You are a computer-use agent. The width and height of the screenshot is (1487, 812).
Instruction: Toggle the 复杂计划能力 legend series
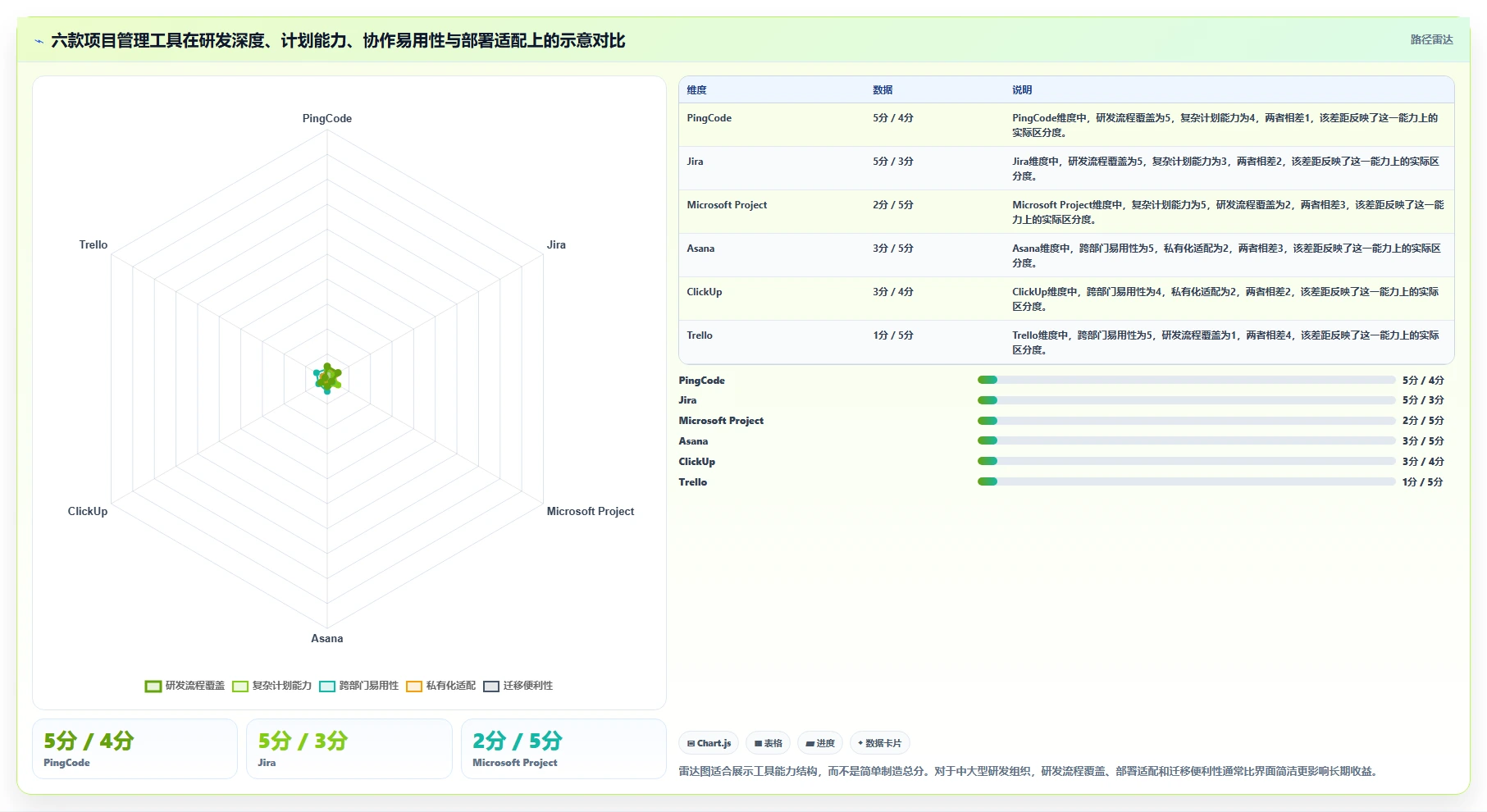pyautogui.click(x=272, y=686)
